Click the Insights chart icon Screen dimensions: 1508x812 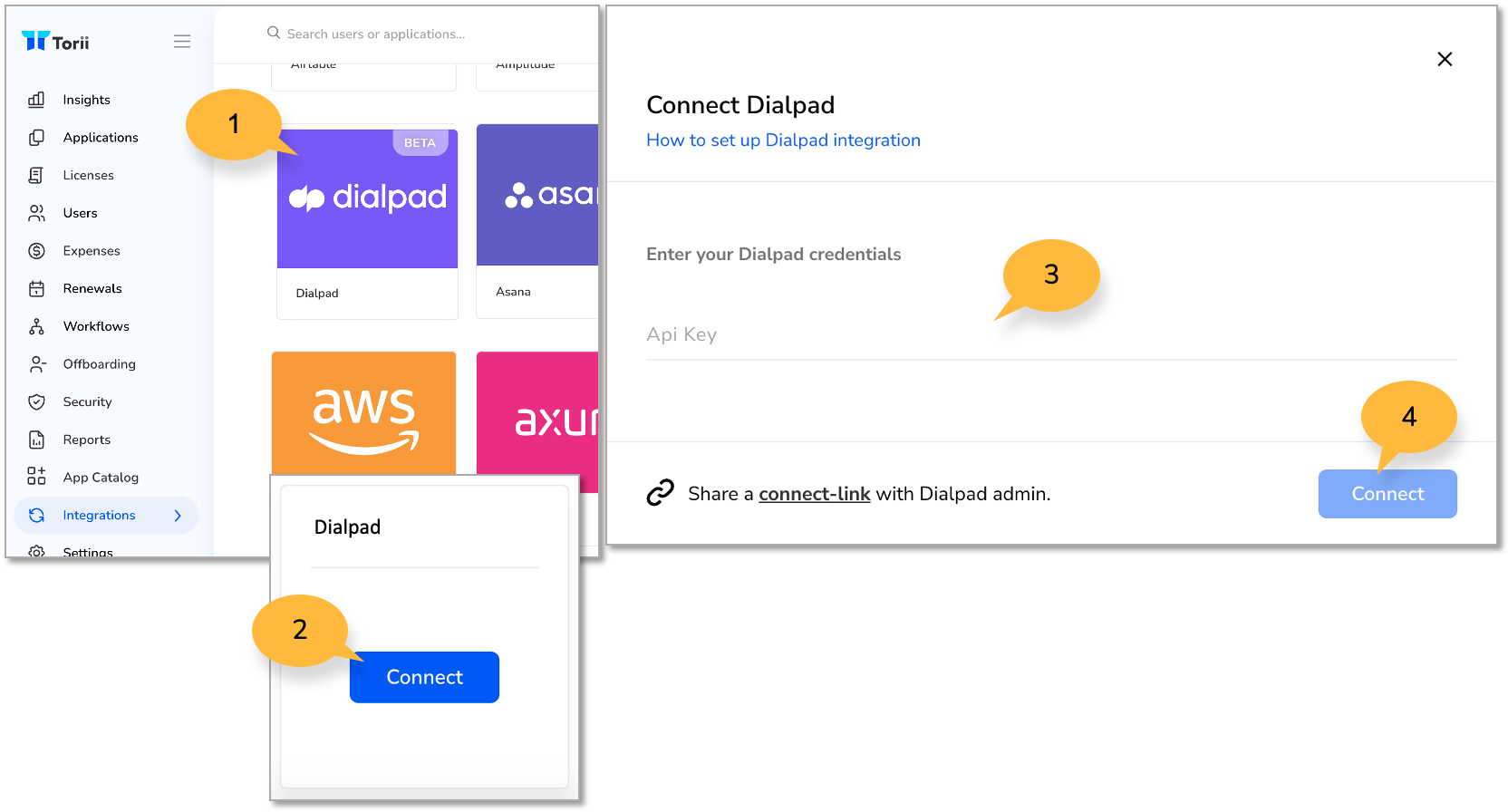click(36, 100)
